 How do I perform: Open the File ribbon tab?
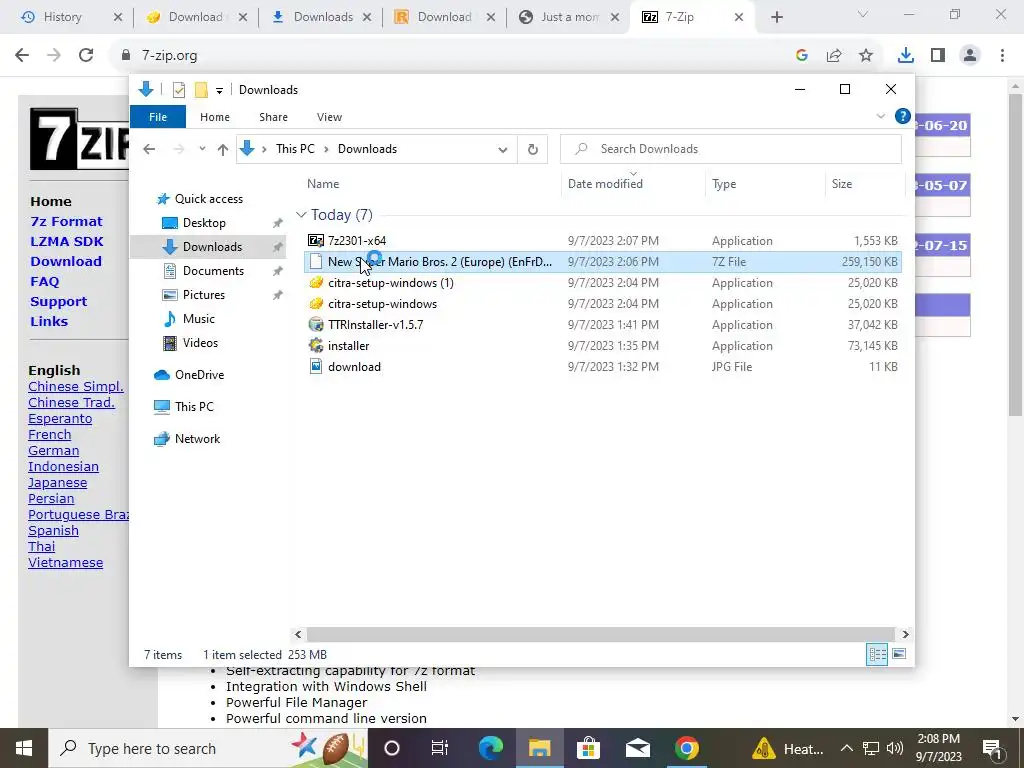158,117
